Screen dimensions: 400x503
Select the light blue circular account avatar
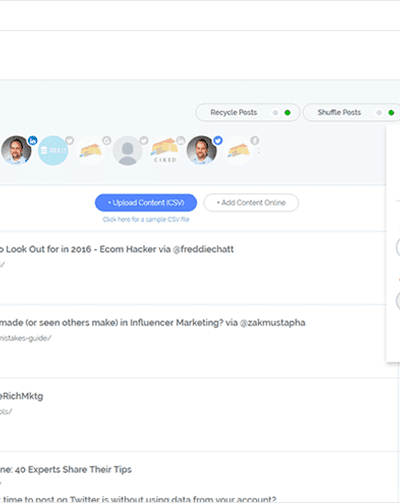[53, 150]
